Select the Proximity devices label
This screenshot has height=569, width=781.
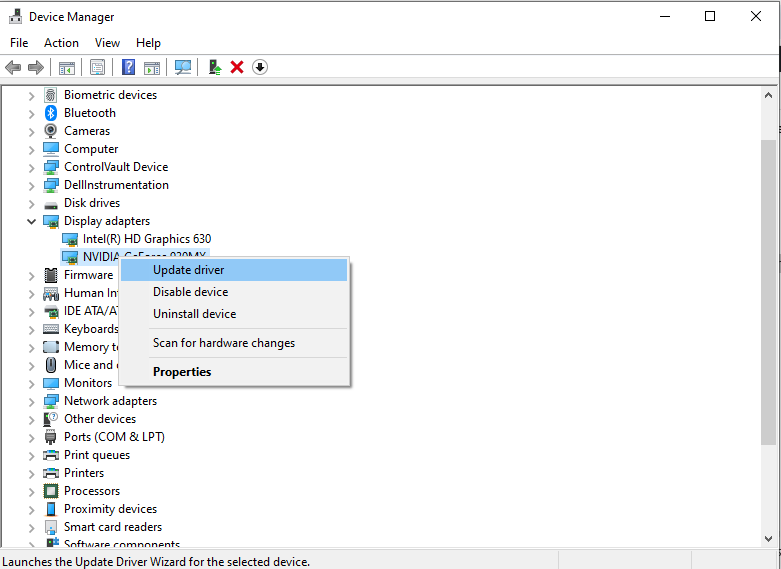tap(110, 509)
